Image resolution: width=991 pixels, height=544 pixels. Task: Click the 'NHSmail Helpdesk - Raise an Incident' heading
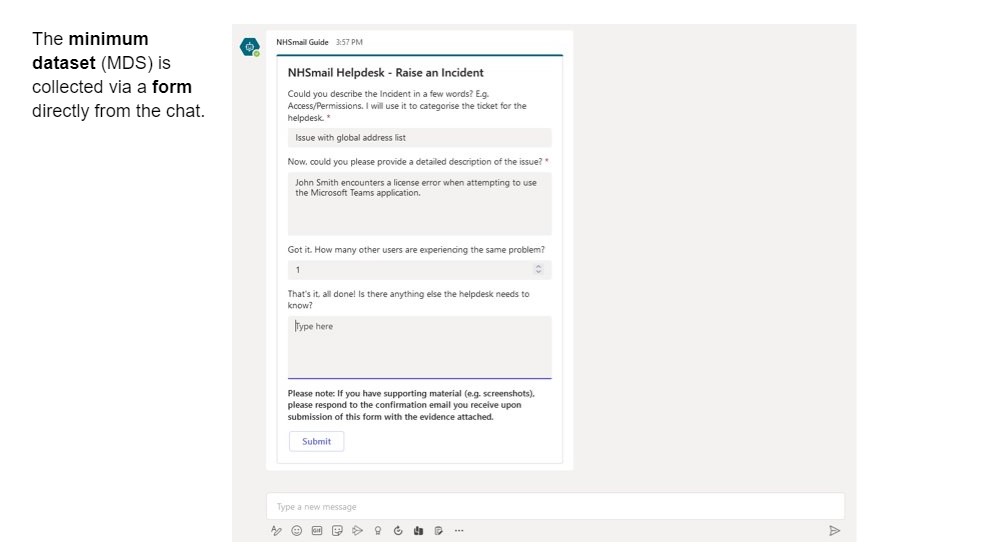pos(386,73)
